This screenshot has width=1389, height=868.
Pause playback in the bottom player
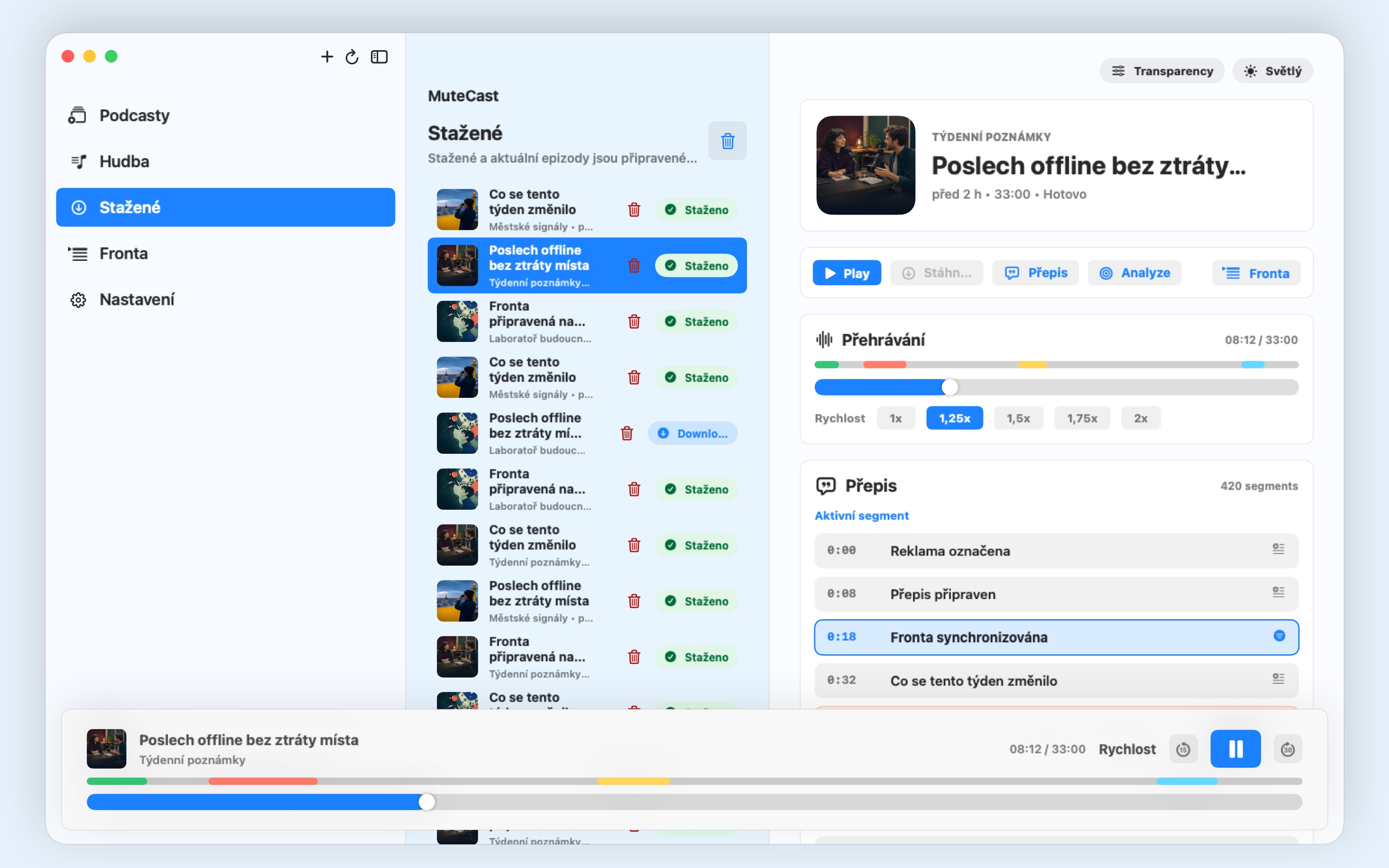click(1235, 748)
